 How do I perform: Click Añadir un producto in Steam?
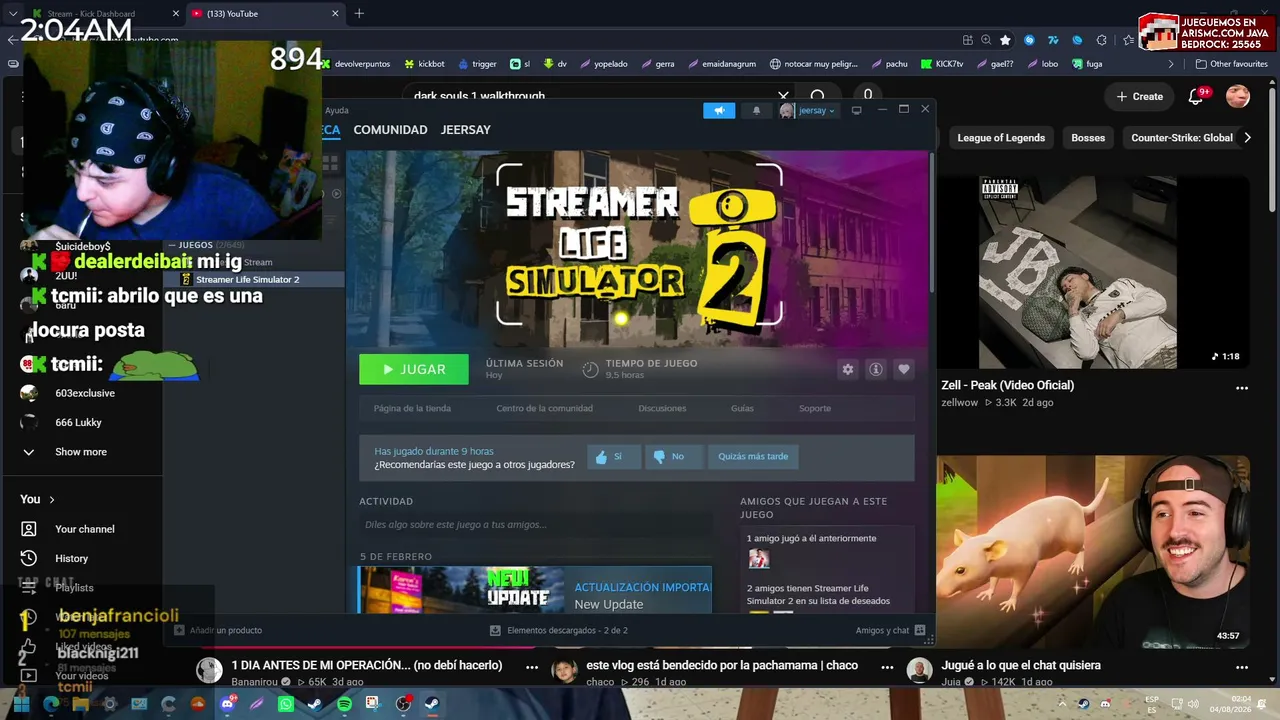click(x=218, y=630)
